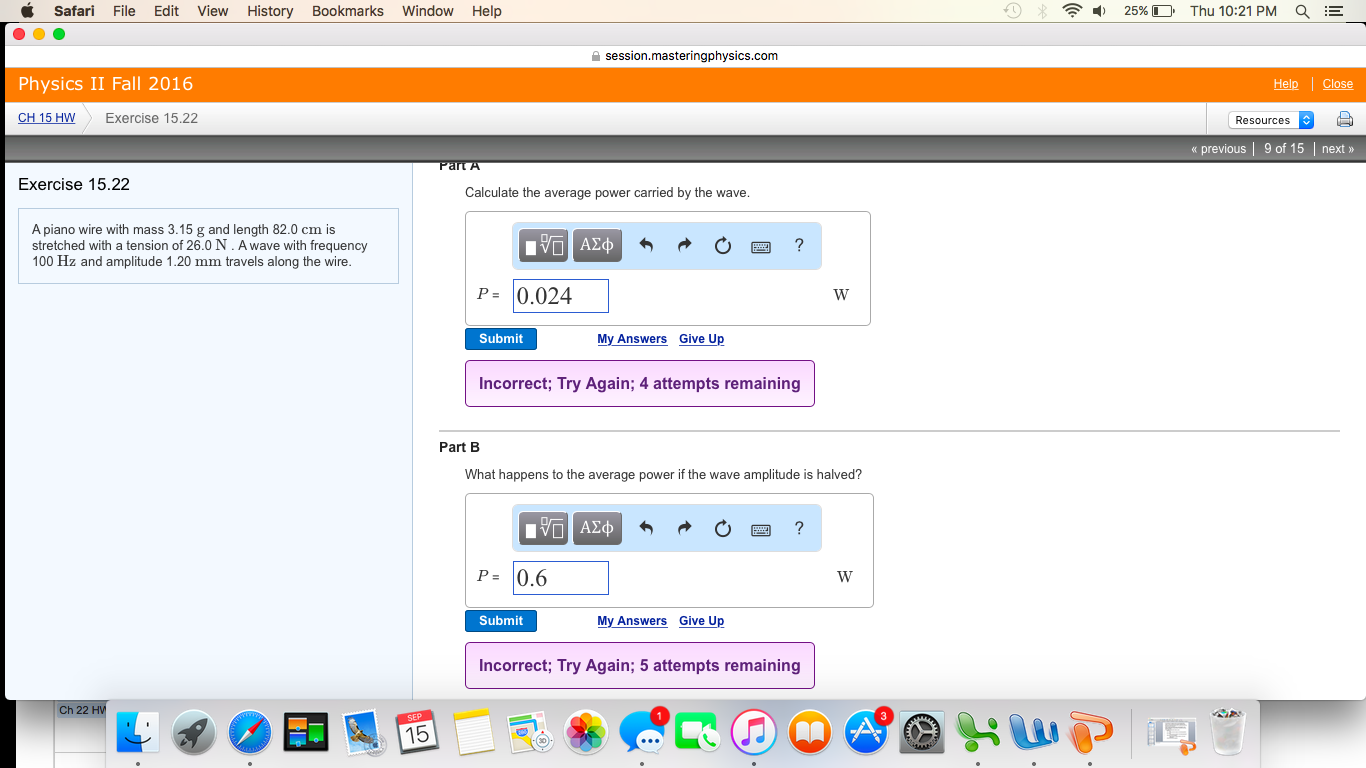
Task: Open the templates button in Part A
Action: pyautogui.click(x=544, y=245)
